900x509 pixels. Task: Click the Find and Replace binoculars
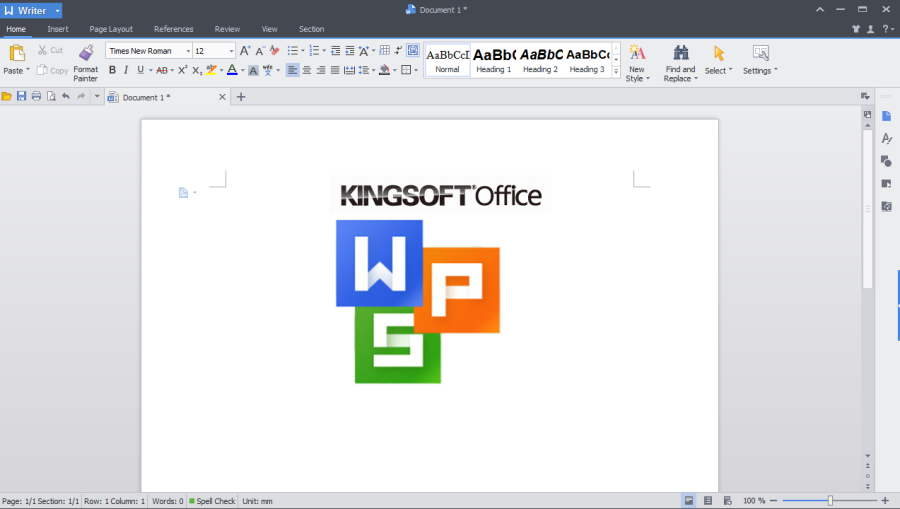680,53
